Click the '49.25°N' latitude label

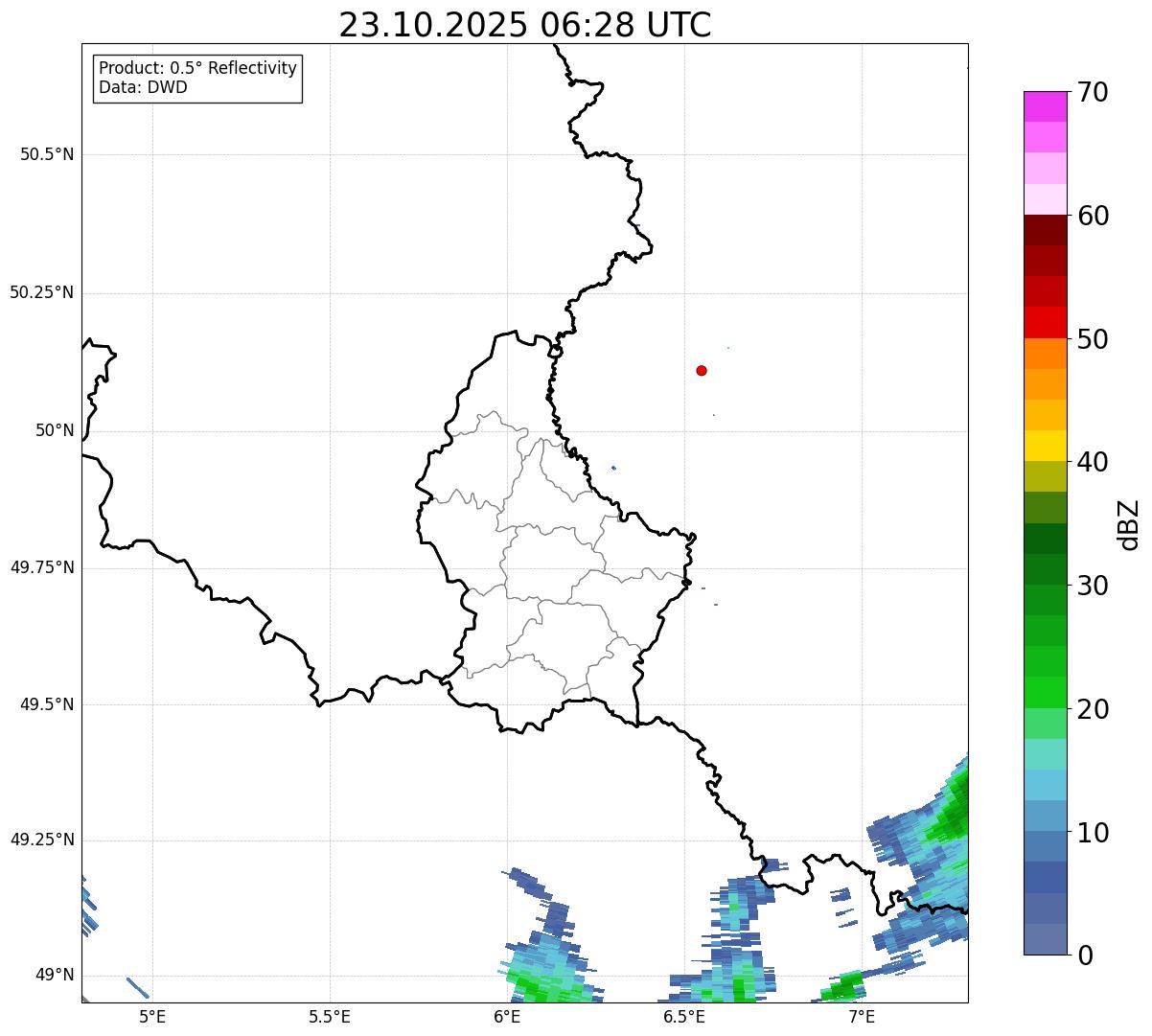[42, 840]
